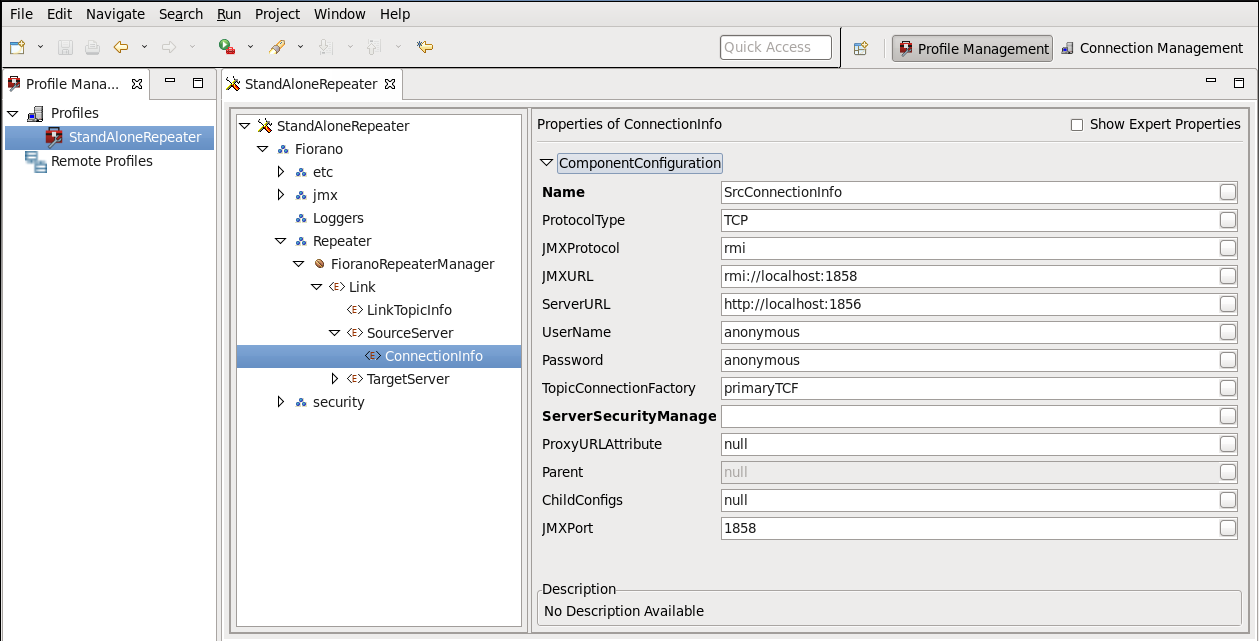Expand the jmx tree node

pyautogui.click(x=281, y=195)
